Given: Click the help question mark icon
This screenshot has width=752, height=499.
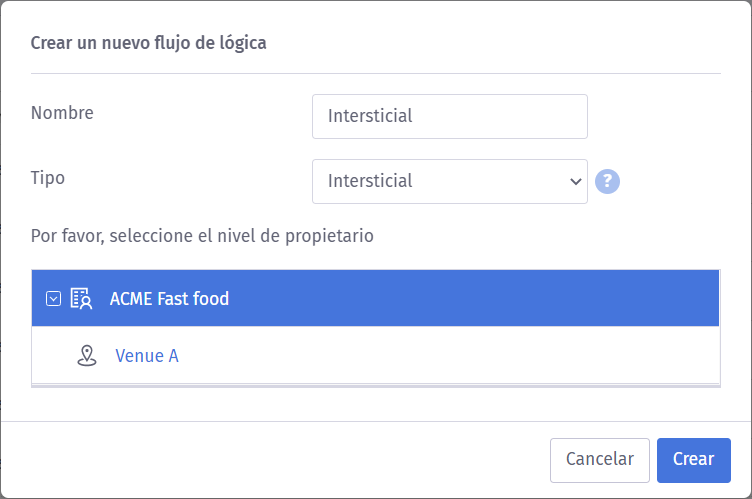Looking at the screenshot, I should (x=608, y=181).
